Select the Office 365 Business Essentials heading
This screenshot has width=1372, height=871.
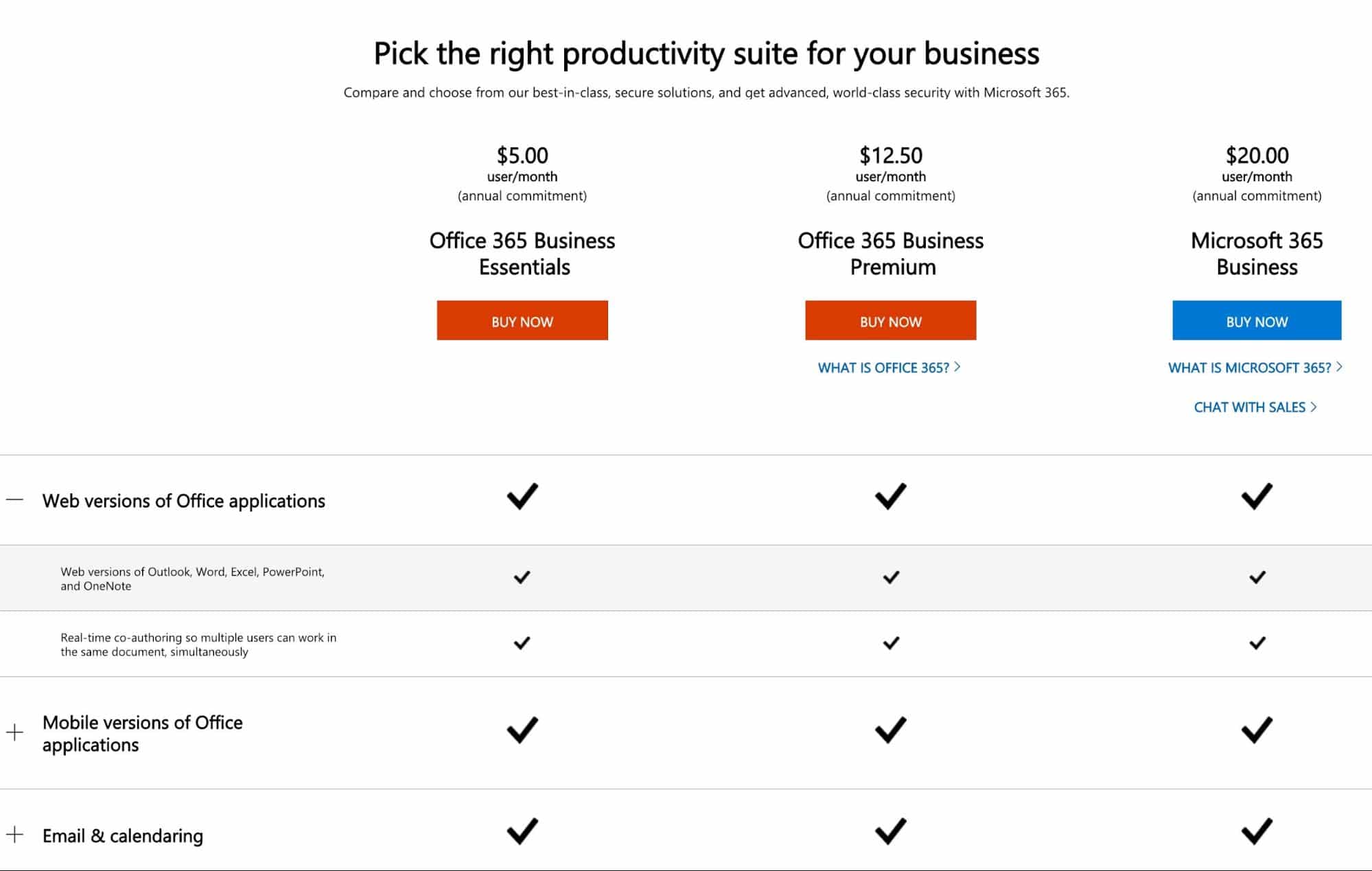(x=522, y=254)
